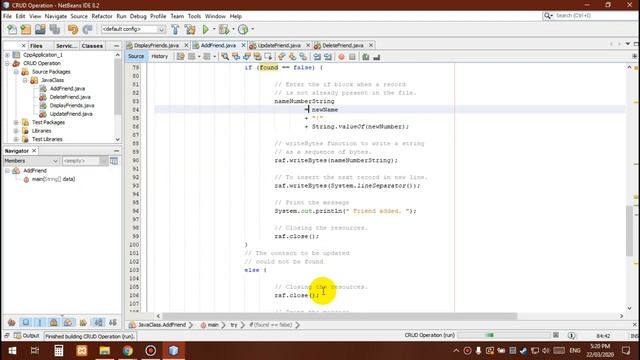Open the Debug menu

point(138,16)
